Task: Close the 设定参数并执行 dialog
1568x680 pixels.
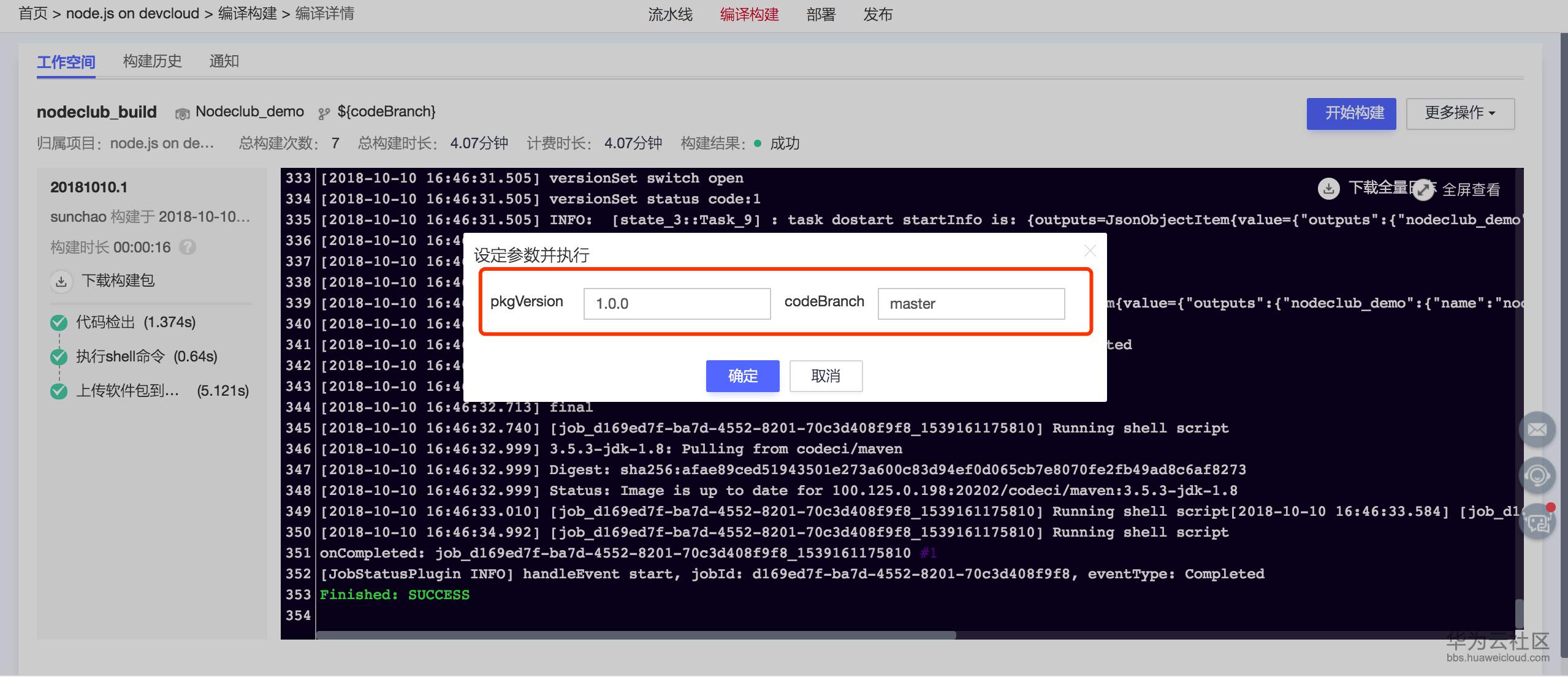Action: click(1090, 251)
